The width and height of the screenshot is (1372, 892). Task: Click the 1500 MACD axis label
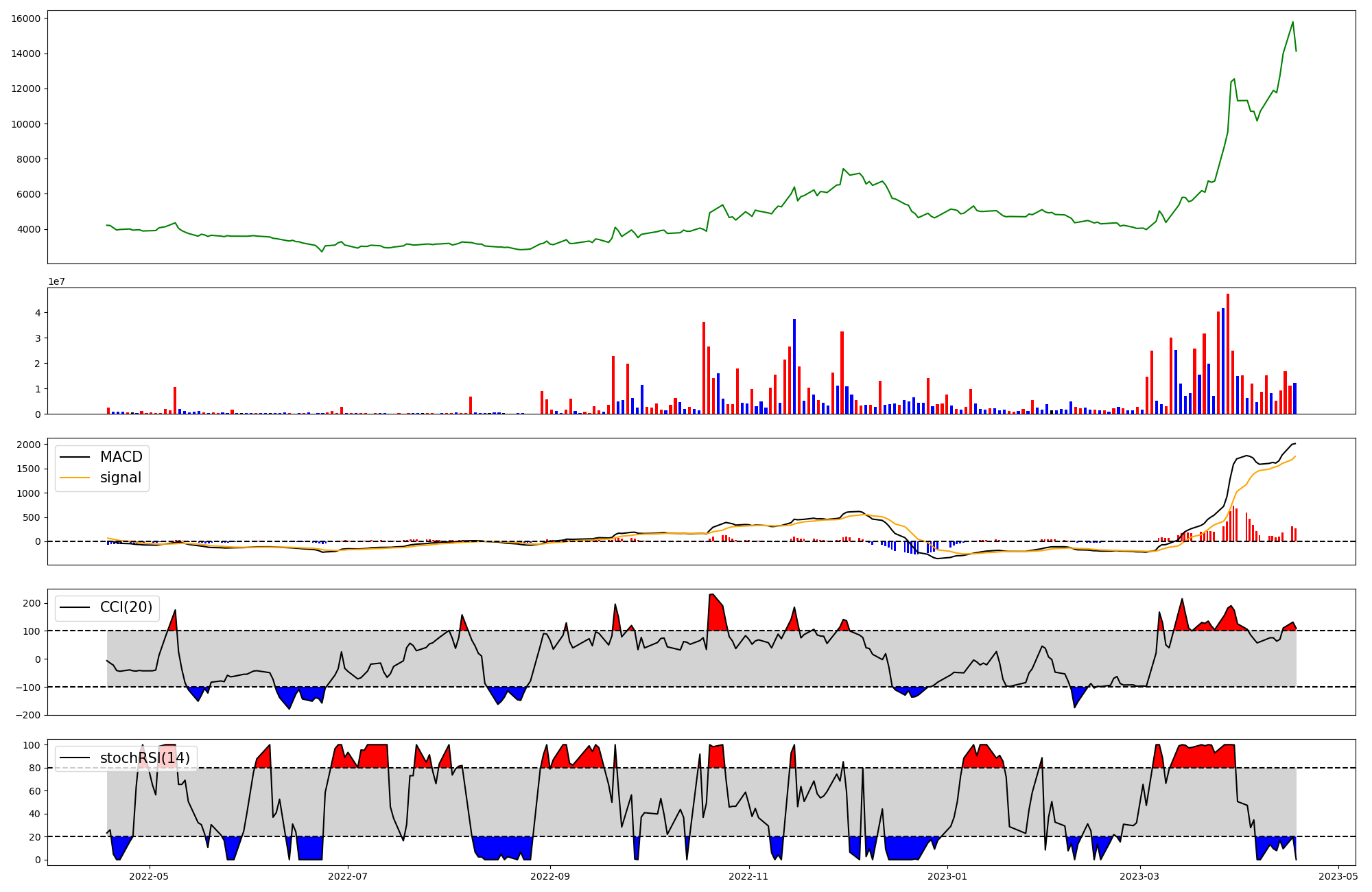click(x=29, y=469)
